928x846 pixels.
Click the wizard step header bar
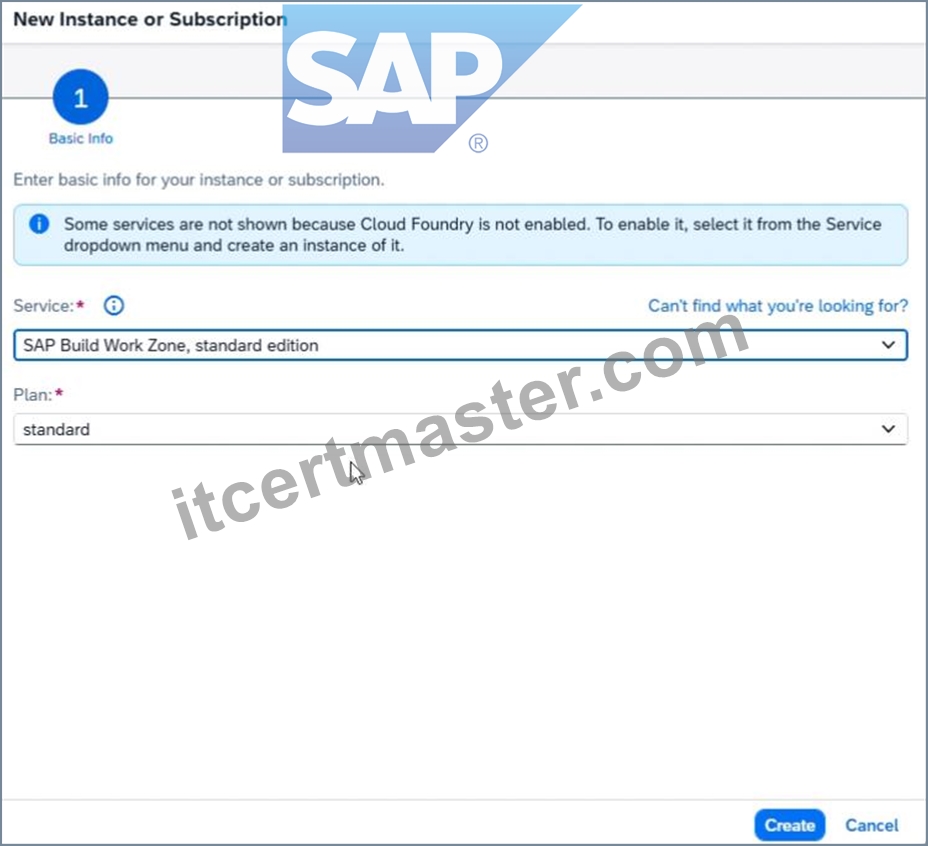tap(464, 70)
